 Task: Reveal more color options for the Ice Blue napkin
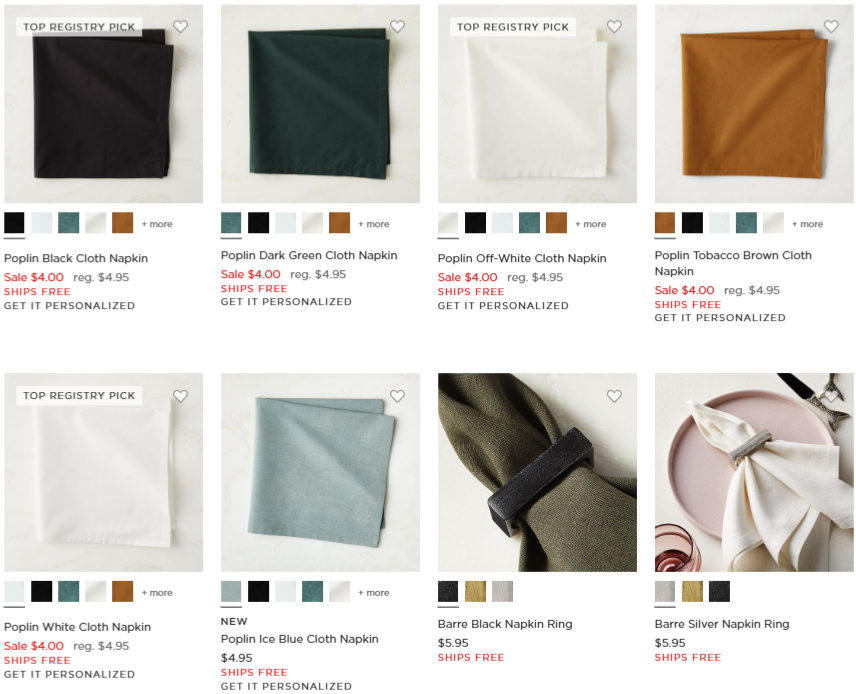tap(372, 592)
